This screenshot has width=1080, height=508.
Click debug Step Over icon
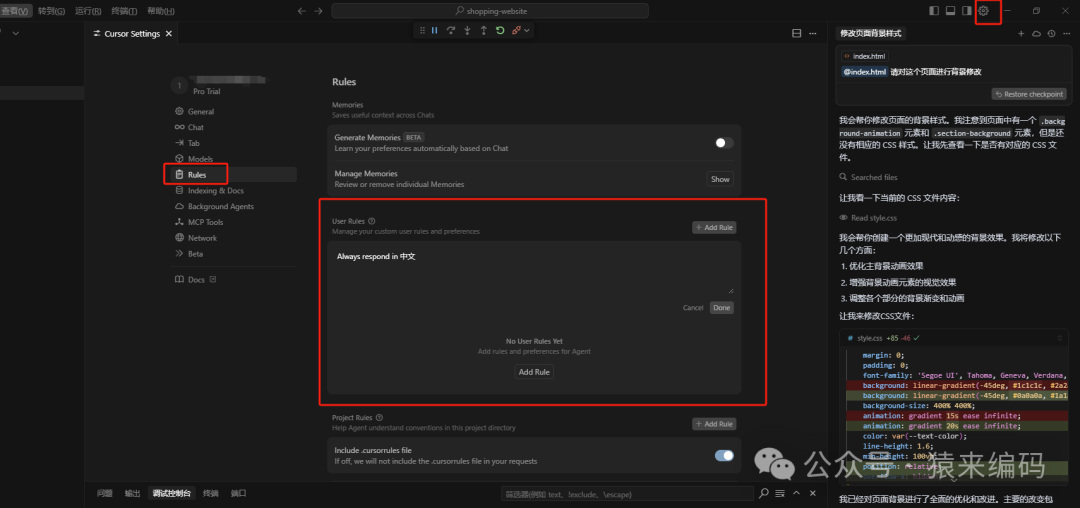pos(451,30)
